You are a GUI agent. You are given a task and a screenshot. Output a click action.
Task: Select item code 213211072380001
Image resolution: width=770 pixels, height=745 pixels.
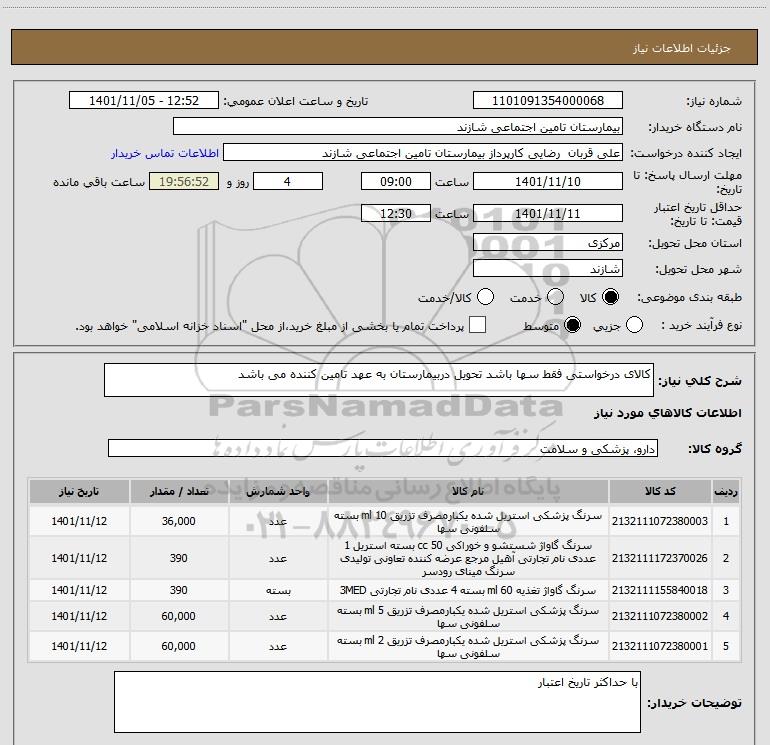(x=660, y=646)
